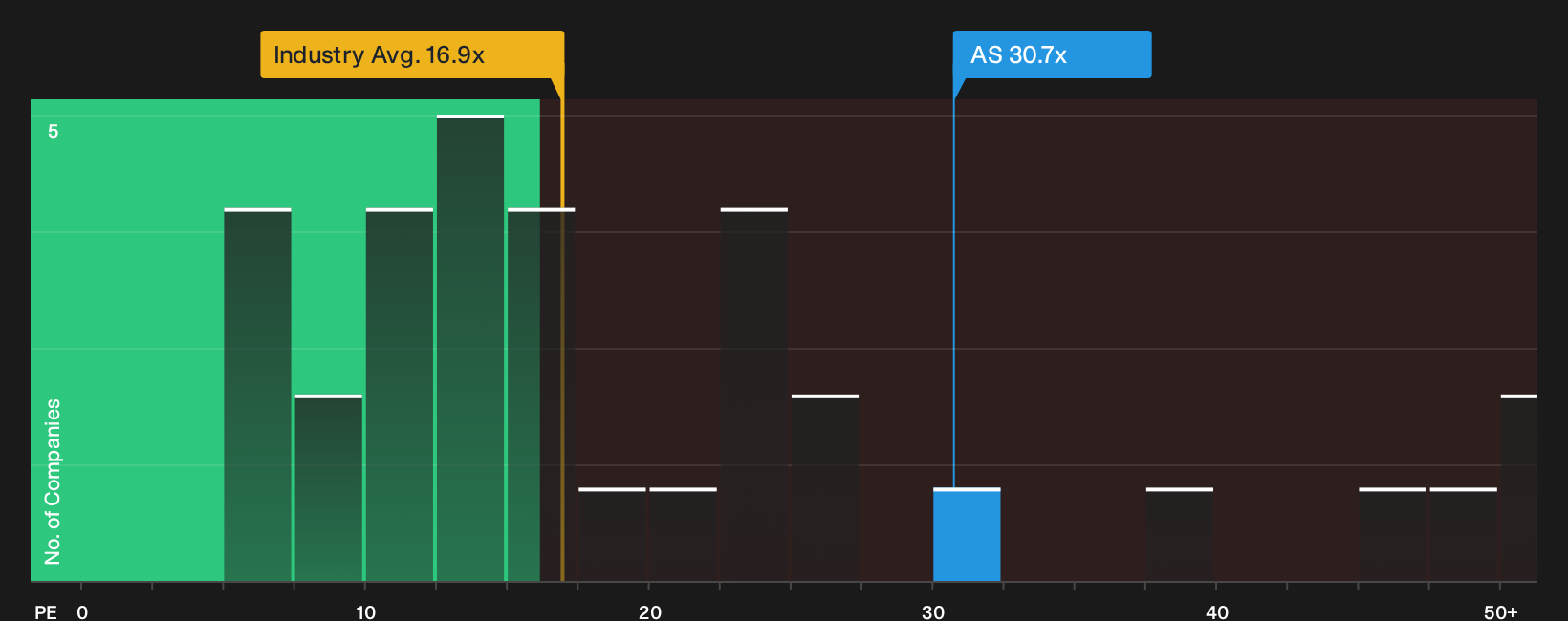Image resolution: width=1568 pixels, height=621 pixels.
Task: Click the x-axis value 50+
Action: click(1501, 611)
